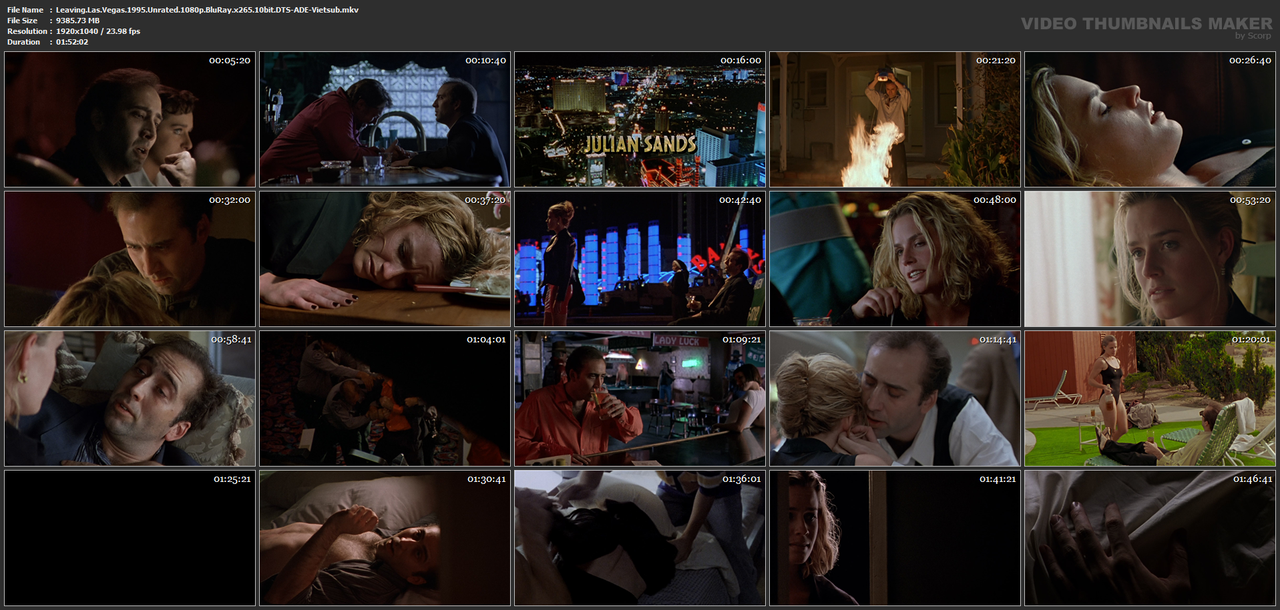The height and width of the screenshot is (610, 1280).
Task: Select the thumbnail stamped 01:36:01
Action: 640,537
